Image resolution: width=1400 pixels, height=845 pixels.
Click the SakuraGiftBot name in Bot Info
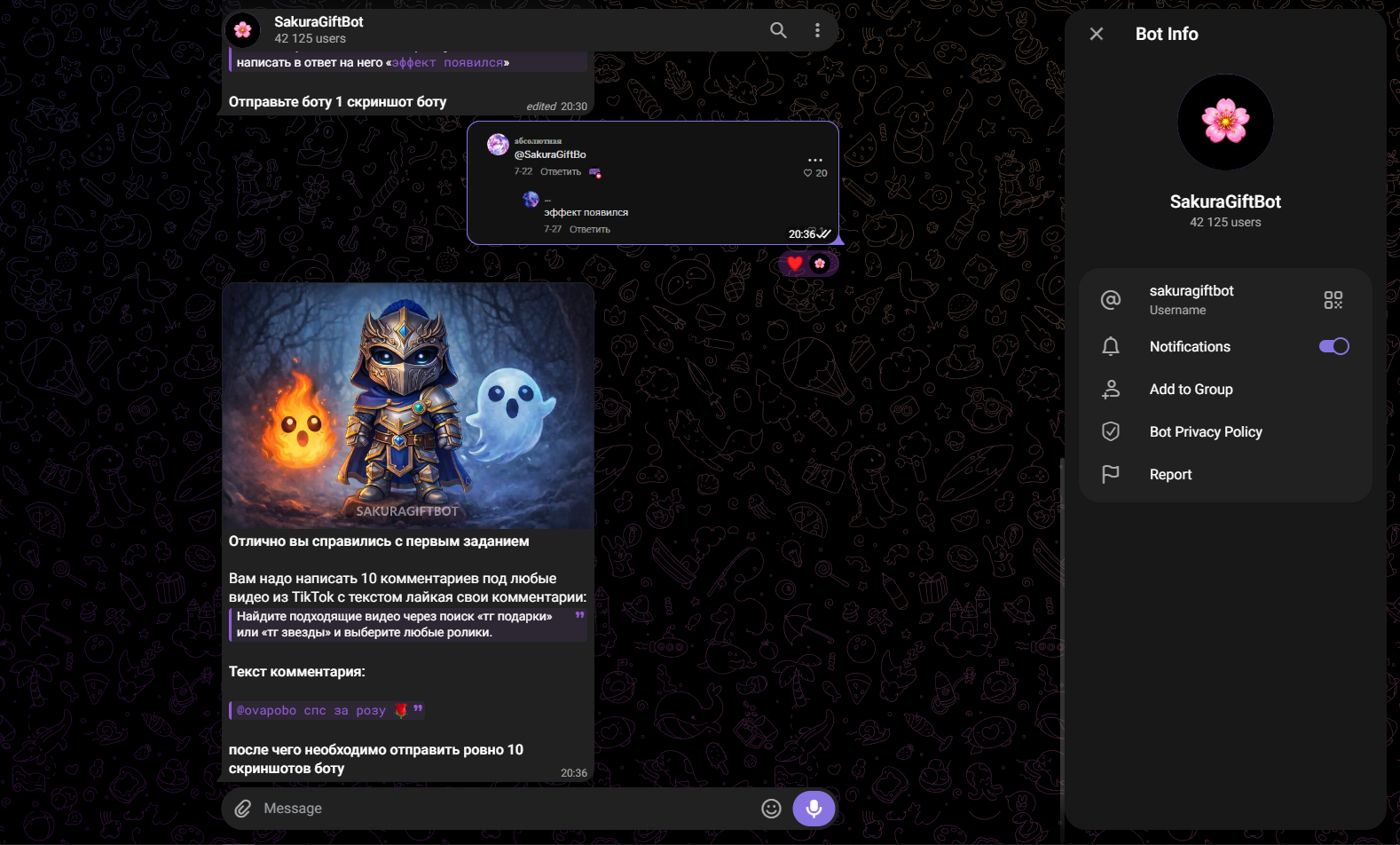click(x=1225, y=201)
